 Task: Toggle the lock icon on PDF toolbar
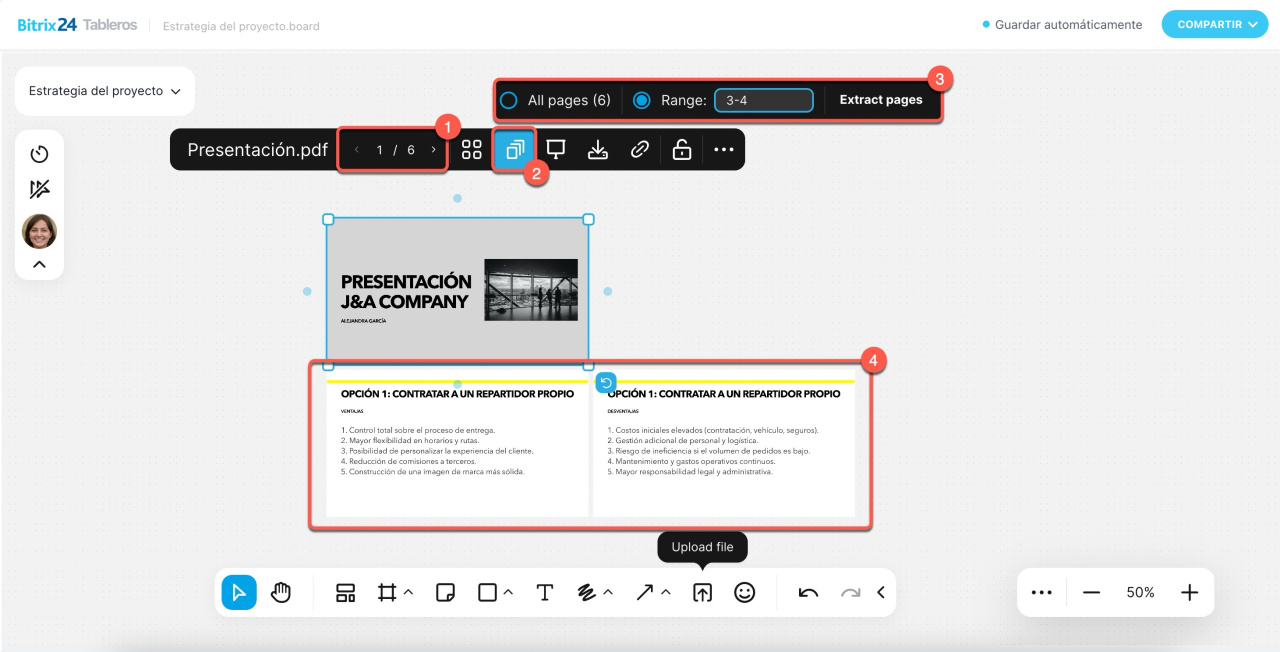click(682, 150)
